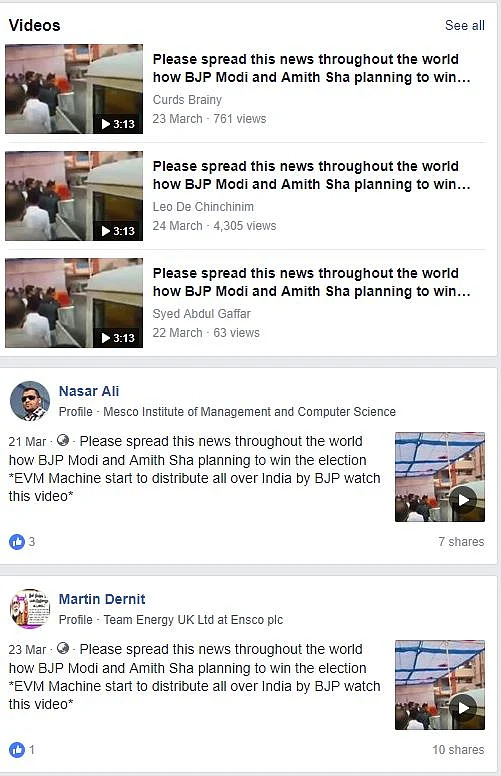The image size is (501, 776).
Task: Play the video in Martin Dernit's post
Action: (440, 685)
